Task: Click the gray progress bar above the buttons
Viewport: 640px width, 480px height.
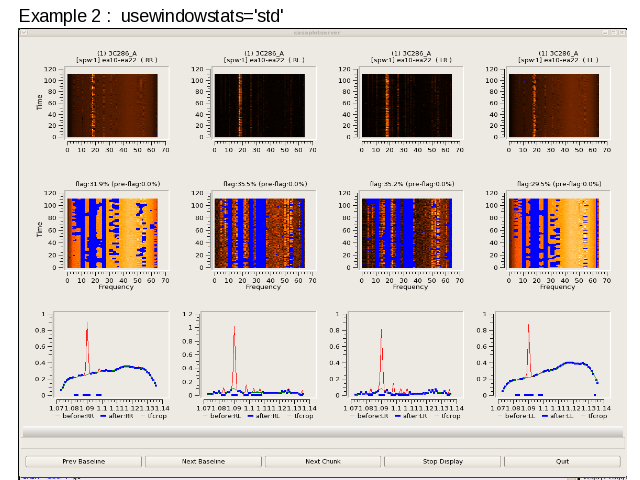Action: (323, 432)
